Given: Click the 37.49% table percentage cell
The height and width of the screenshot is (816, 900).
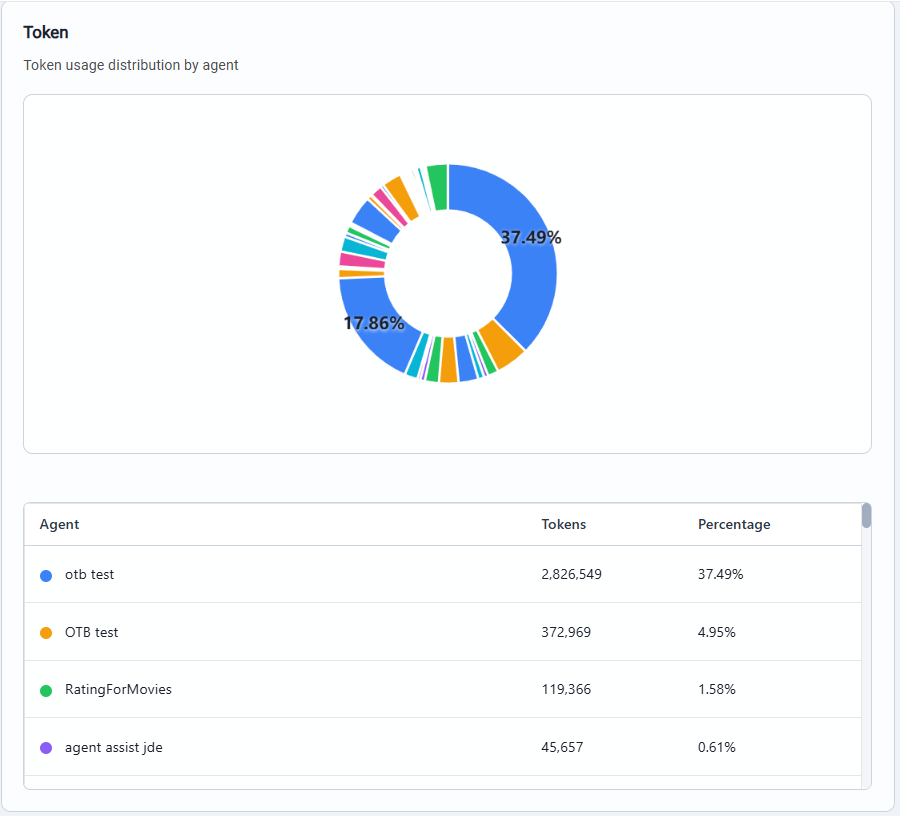Looking at the screenshot, I should pos(720,574).
